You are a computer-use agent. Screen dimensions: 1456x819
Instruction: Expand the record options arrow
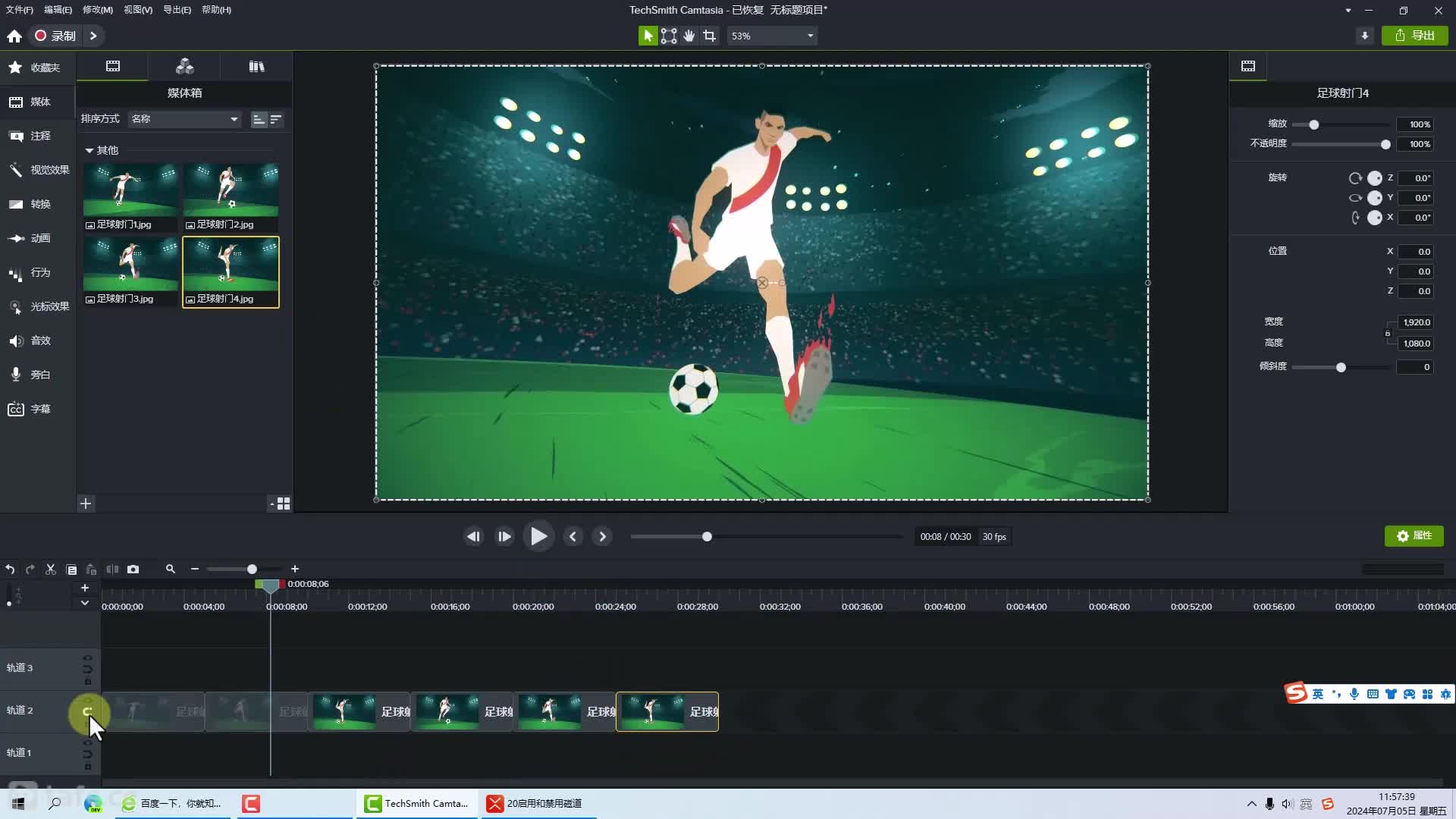(93, 36)
